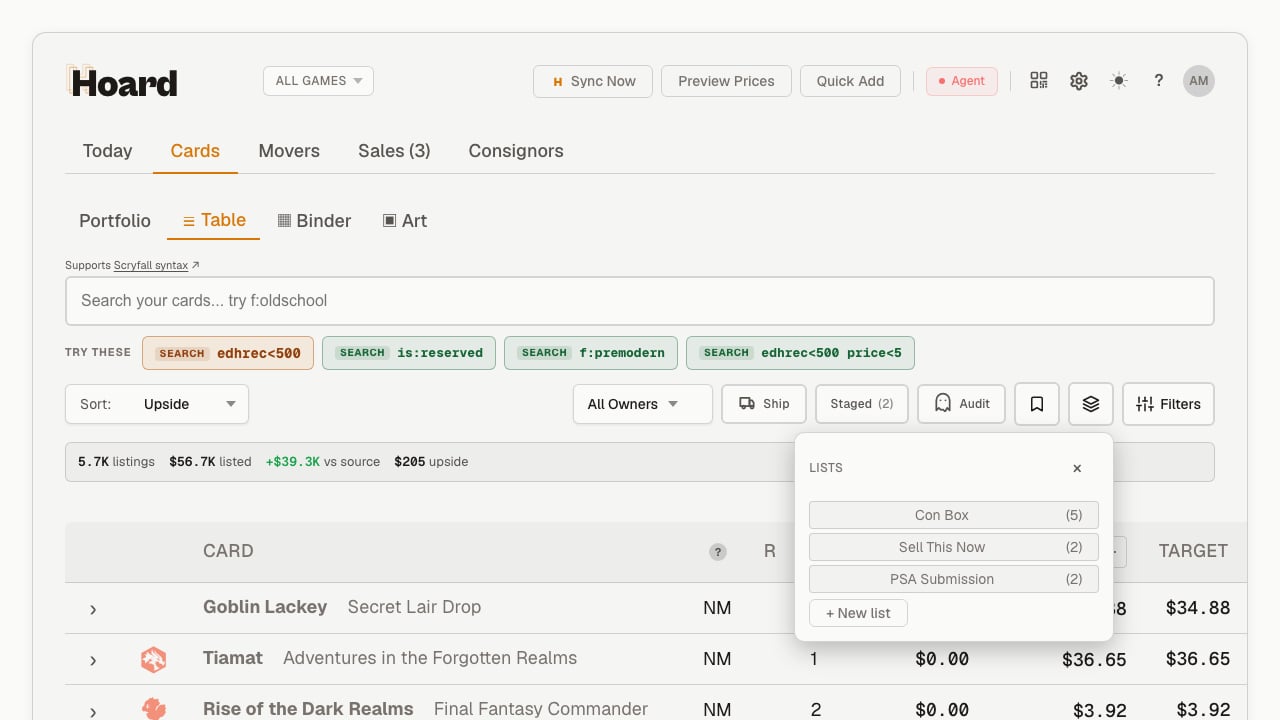This screenshot has width=1280, height=720.
Task: Open the Consignors tab
Action: click(x=516, y=151)
